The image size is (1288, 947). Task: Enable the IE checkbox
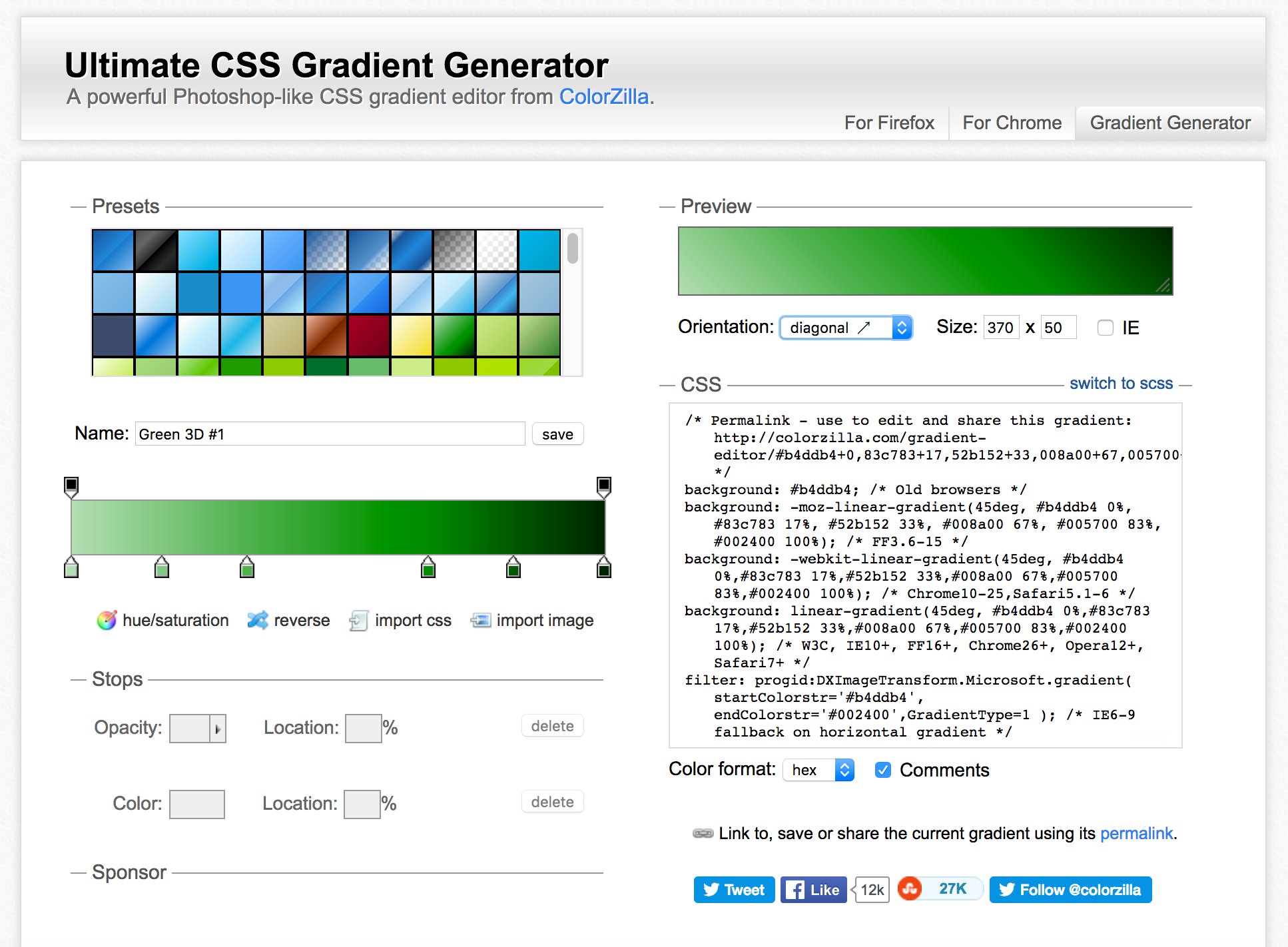1106,327
